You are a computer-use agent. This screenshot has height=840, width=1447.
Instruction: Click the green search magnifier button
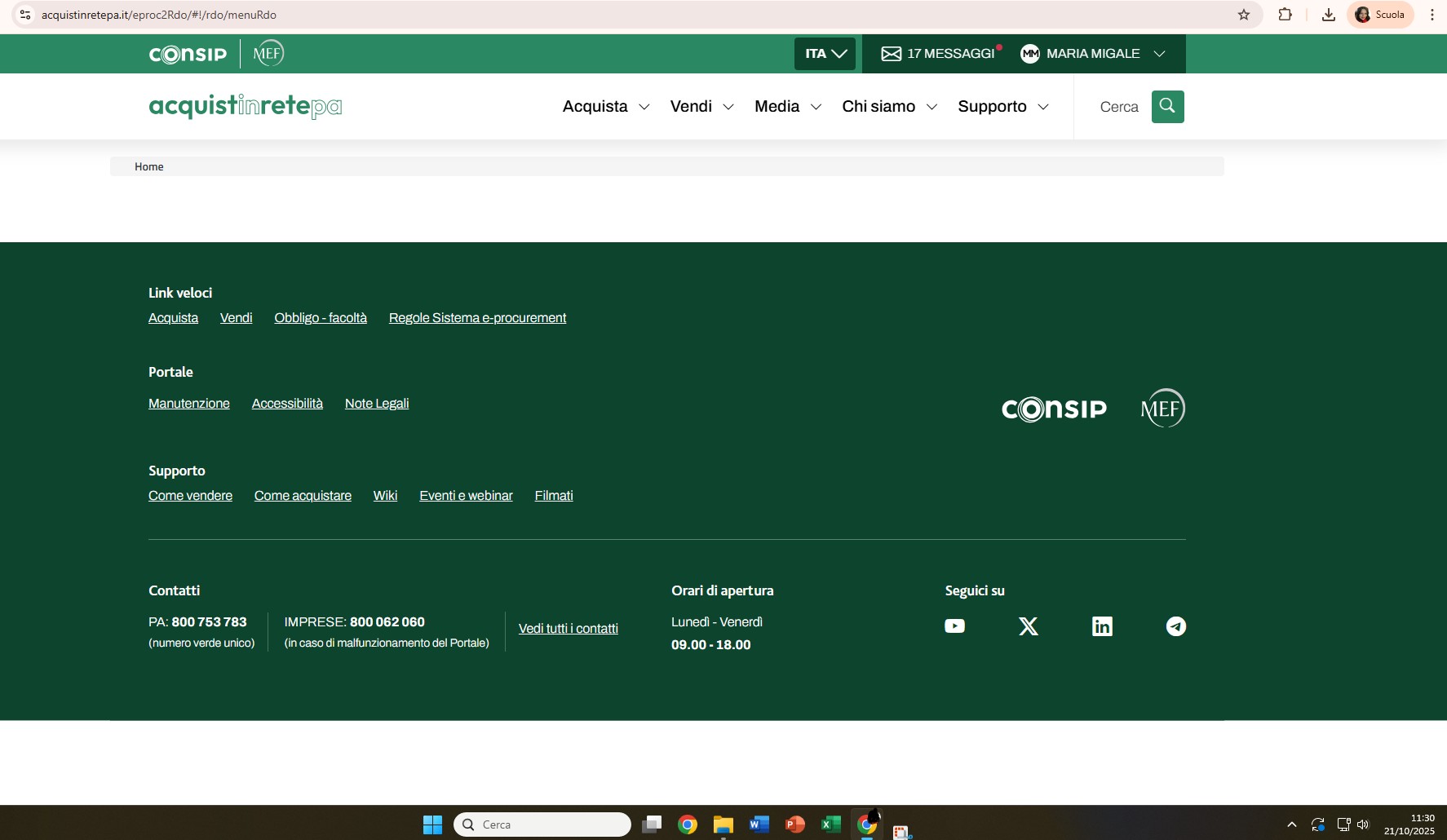(1167, 107)
